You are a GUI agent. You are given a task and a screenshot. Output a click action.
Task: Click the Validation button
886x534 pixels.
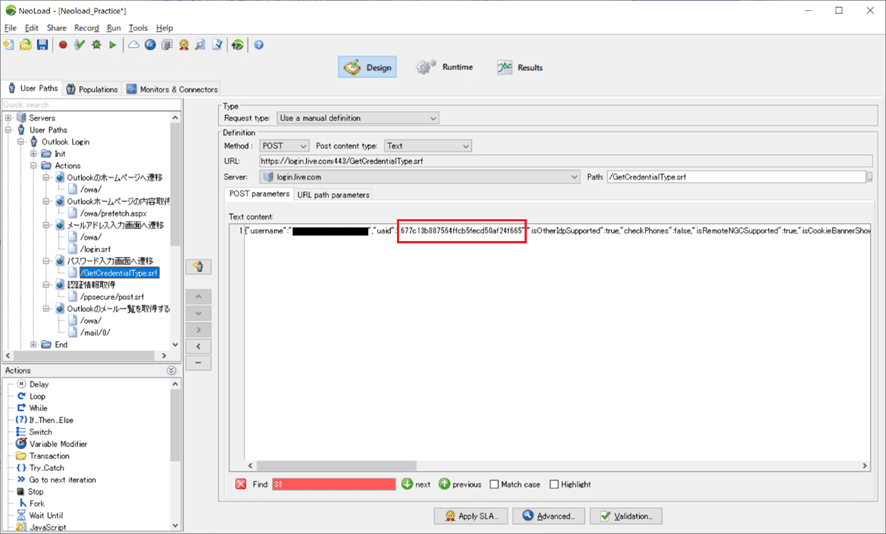(626, 516)
